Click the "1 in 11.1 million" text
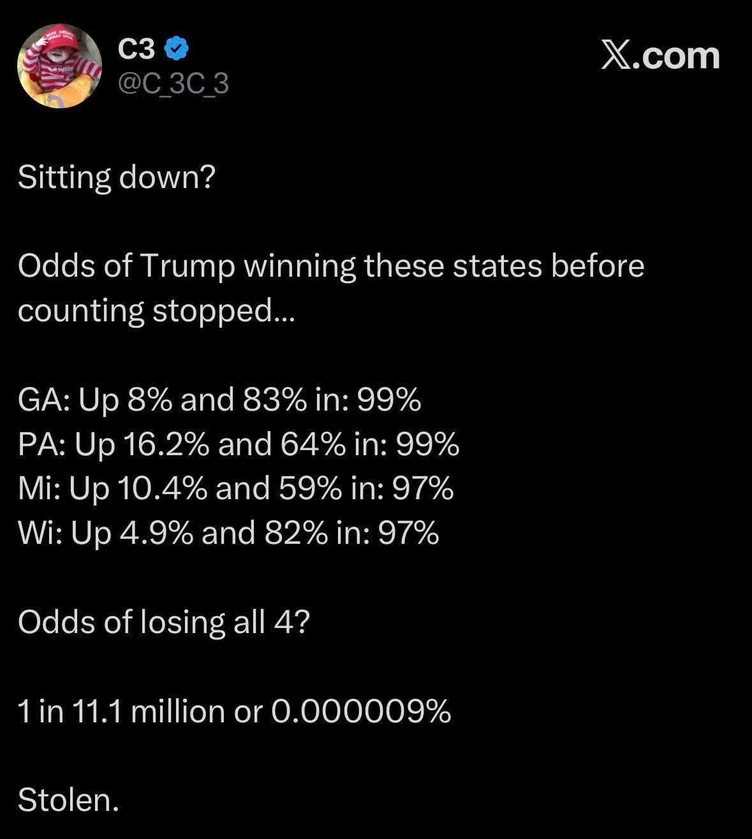Screen dimensions: 752x839 137,711
